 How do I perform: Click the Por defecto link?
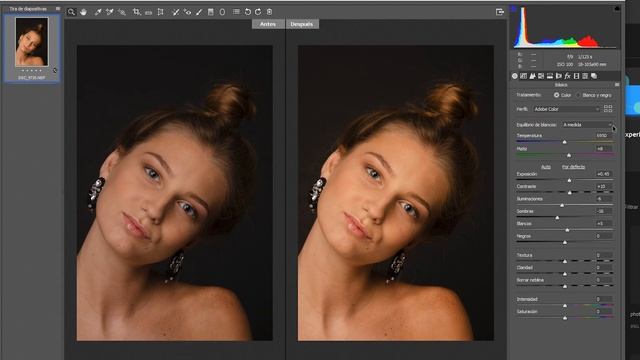point(573,167)
